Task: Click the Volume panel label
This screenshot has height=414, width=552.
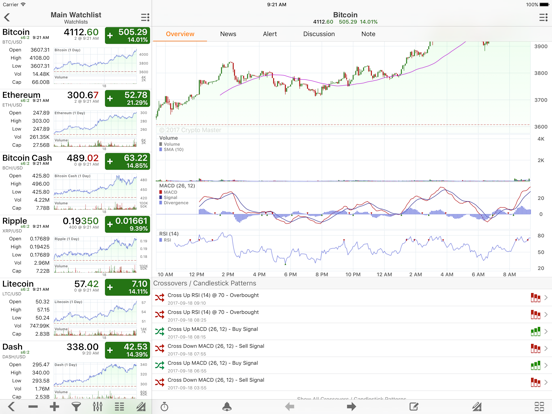Action: [169, 138]
